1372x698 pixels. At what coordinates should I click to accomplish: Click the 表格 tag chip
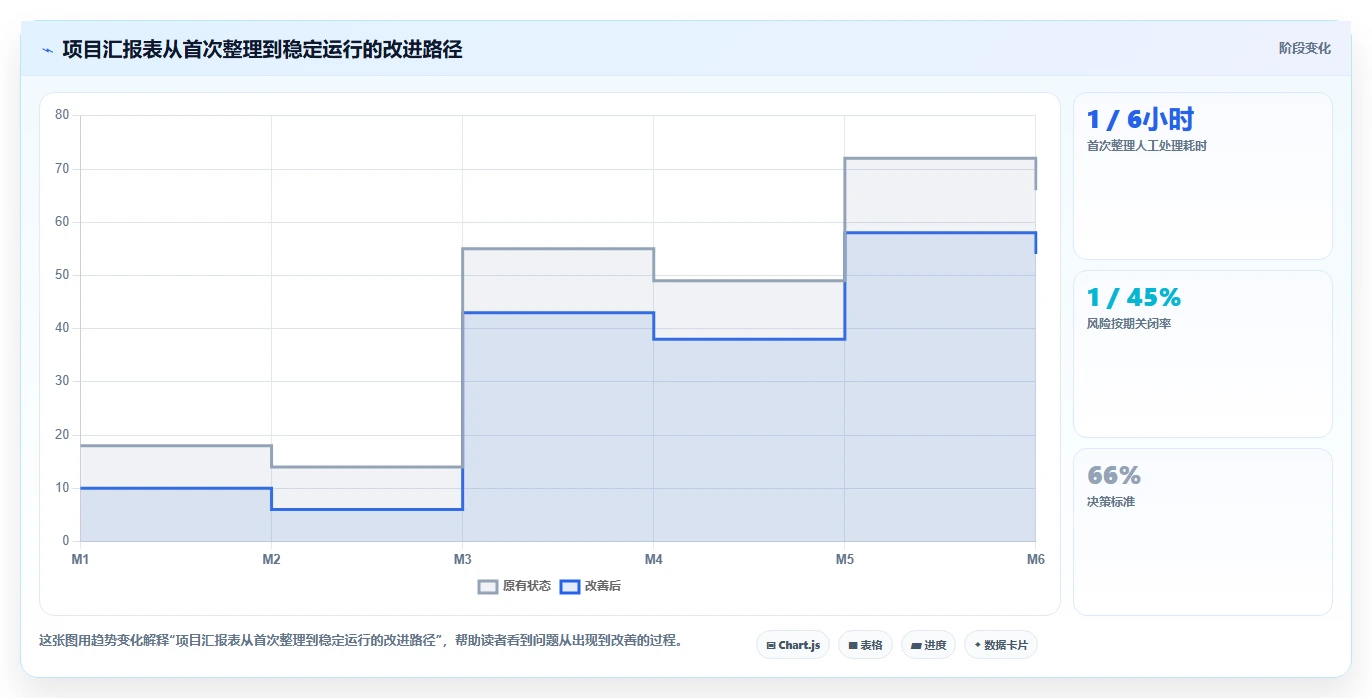click(x=865, y=645)
